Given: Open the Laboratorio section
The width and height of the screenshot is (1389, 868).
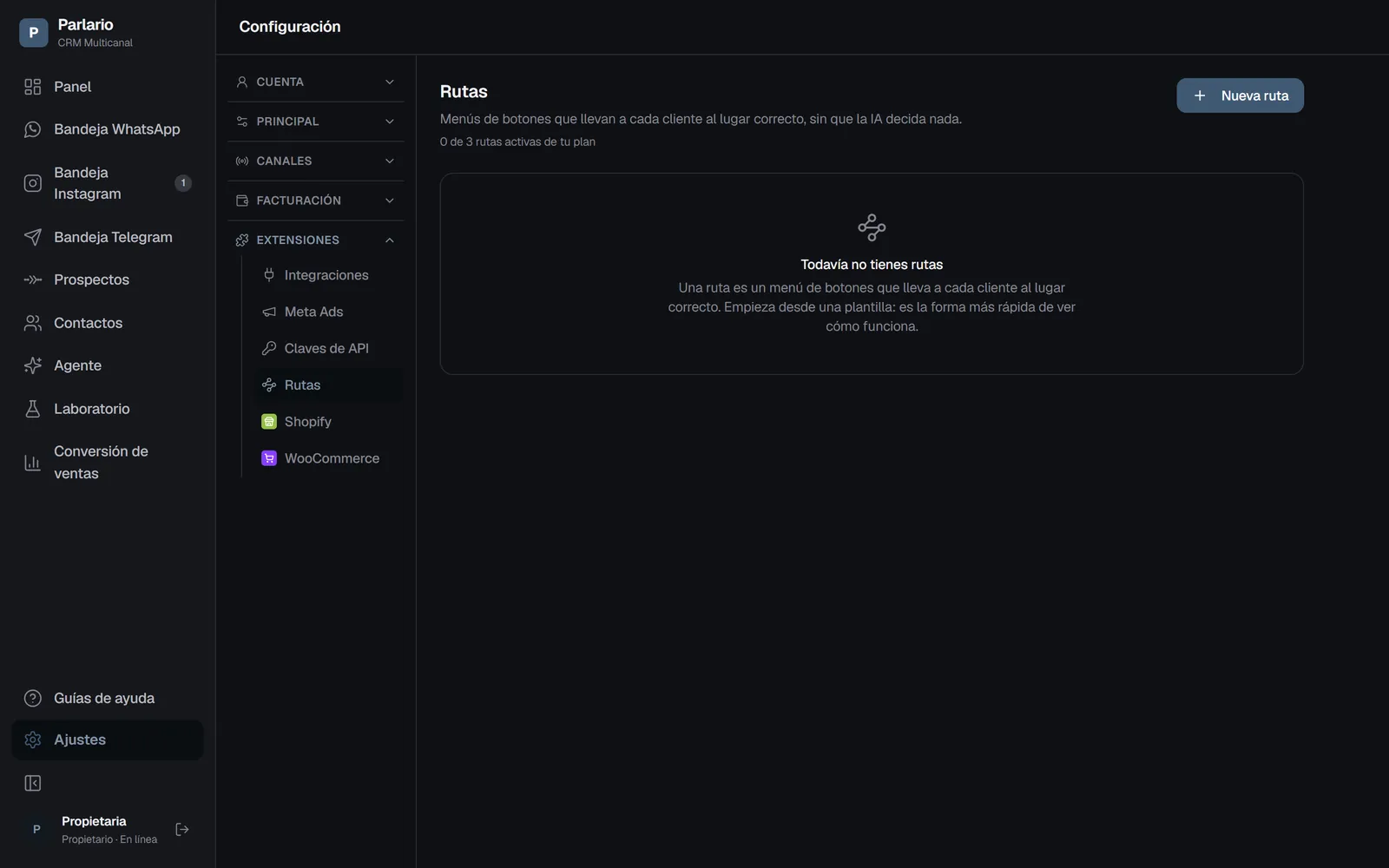Looking at the screenshot, I should click(108, 409).
